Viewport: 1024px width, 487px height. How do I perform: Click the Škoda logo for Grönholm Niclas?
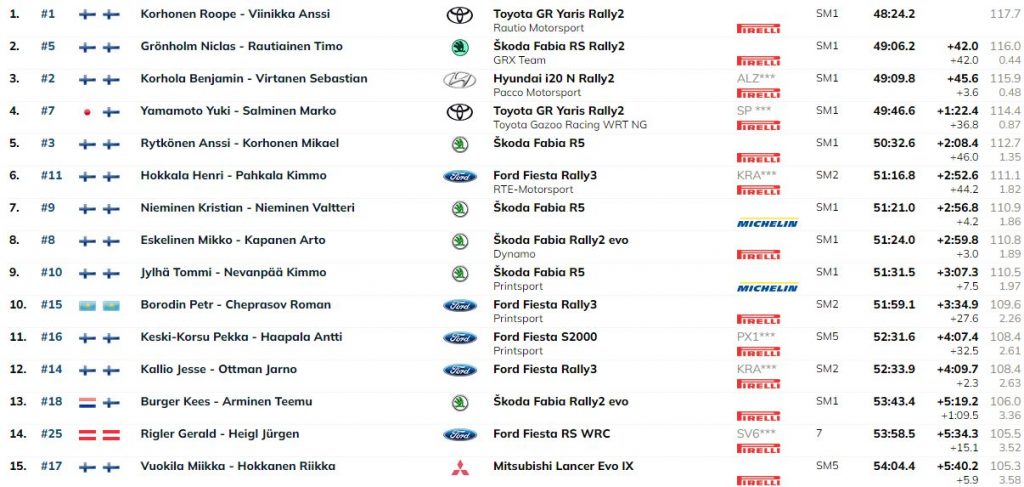pyautogui.click(x=460, y=48)
